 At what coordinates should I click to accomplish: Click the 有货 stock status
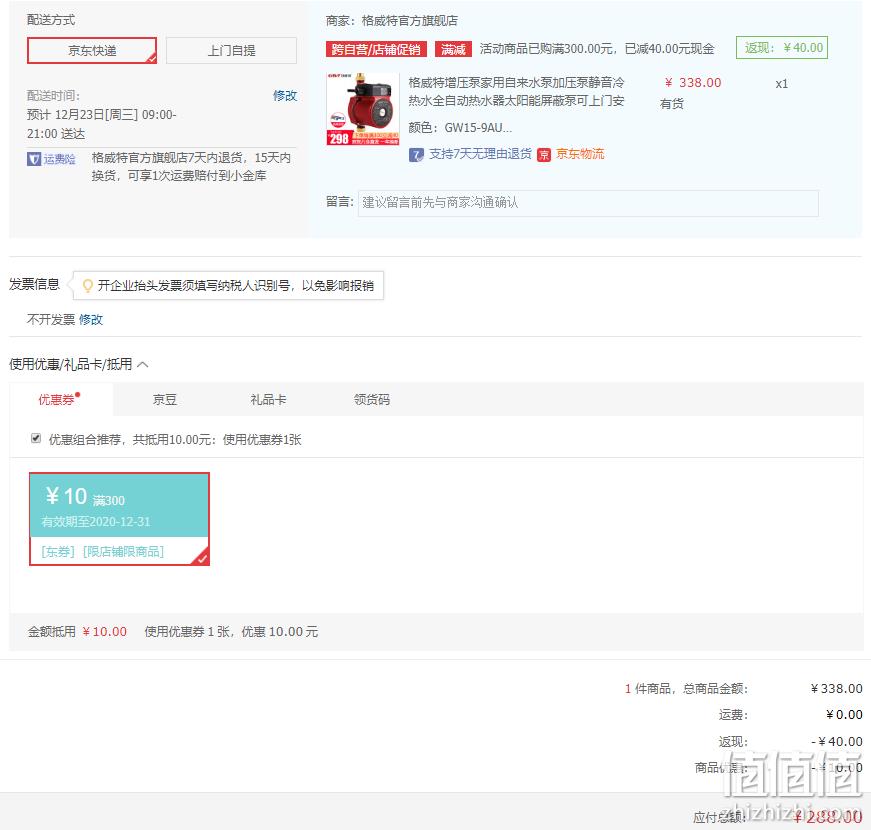point(672,104)
